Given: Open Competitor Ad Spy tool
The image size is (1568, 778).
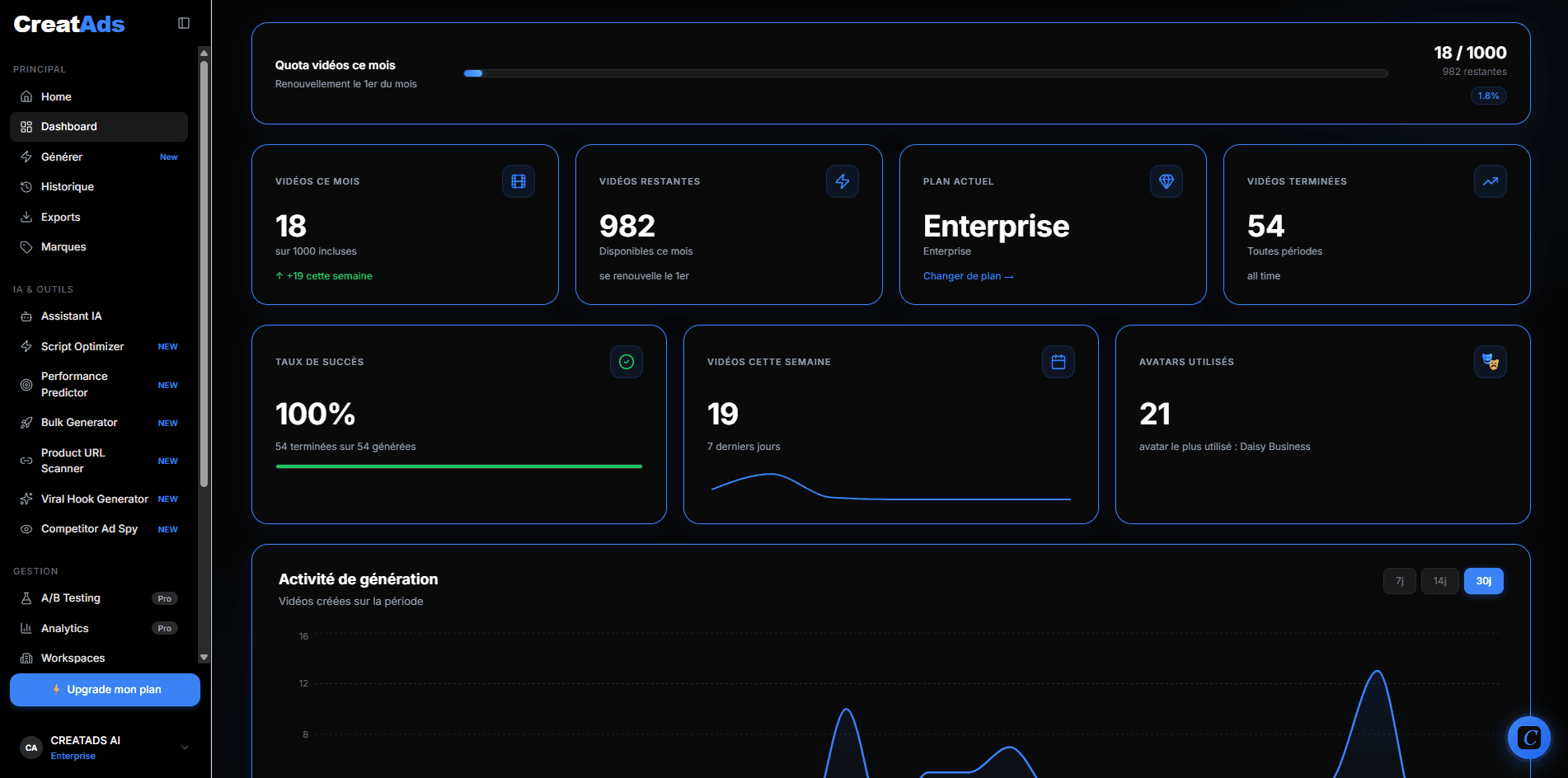Looking at the screenshot, I should (x=99, y=529).
